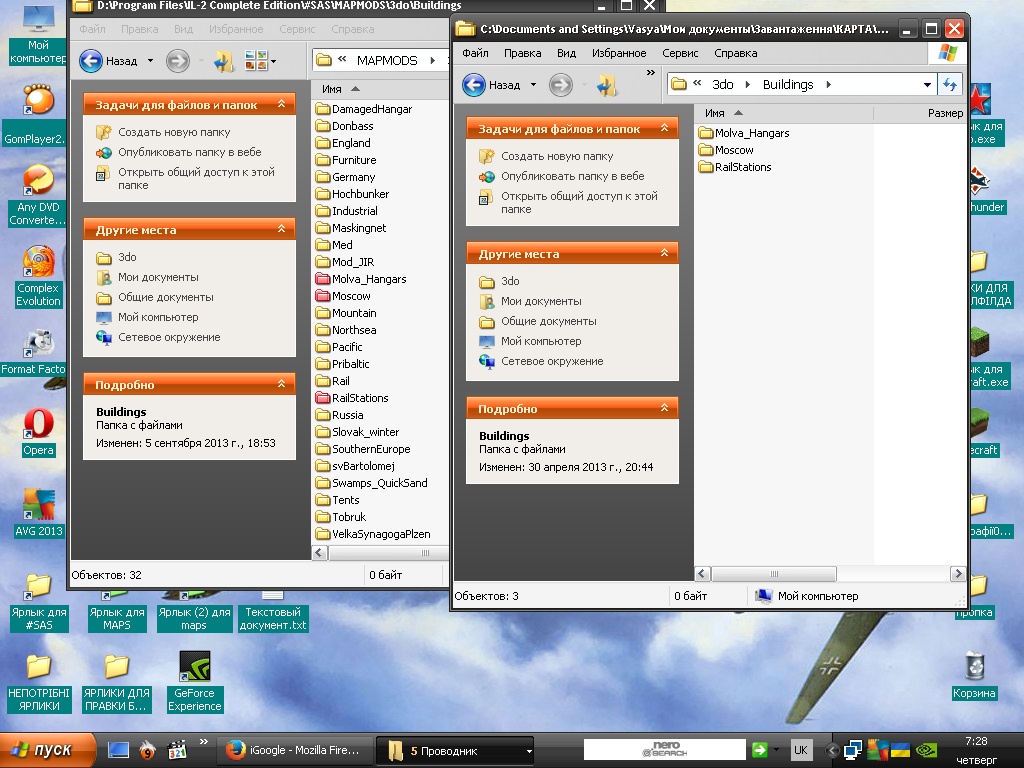Open the Избранное menu in the front window

click(x=618, y=53)
